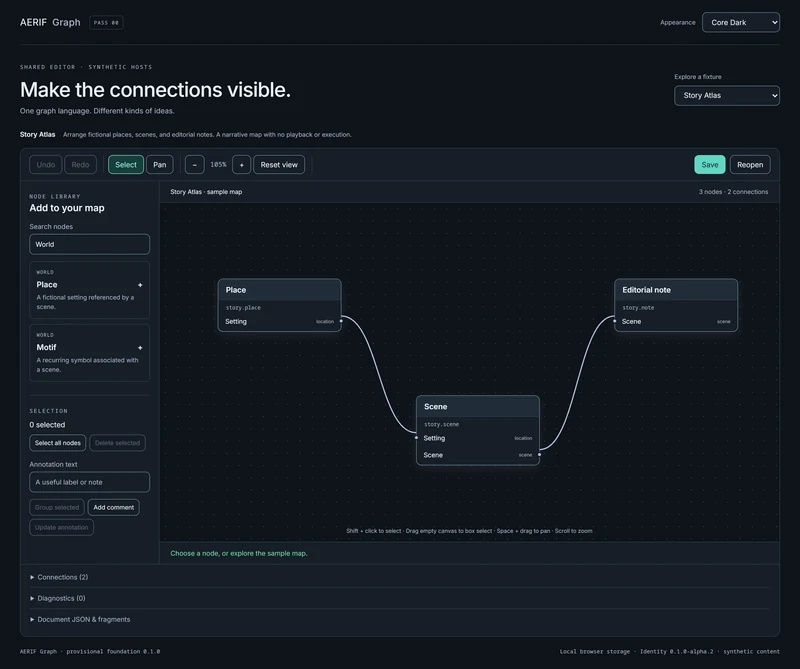Zoom in with the plus button
This screenshot has width=800, height=669.
point(241,165)
